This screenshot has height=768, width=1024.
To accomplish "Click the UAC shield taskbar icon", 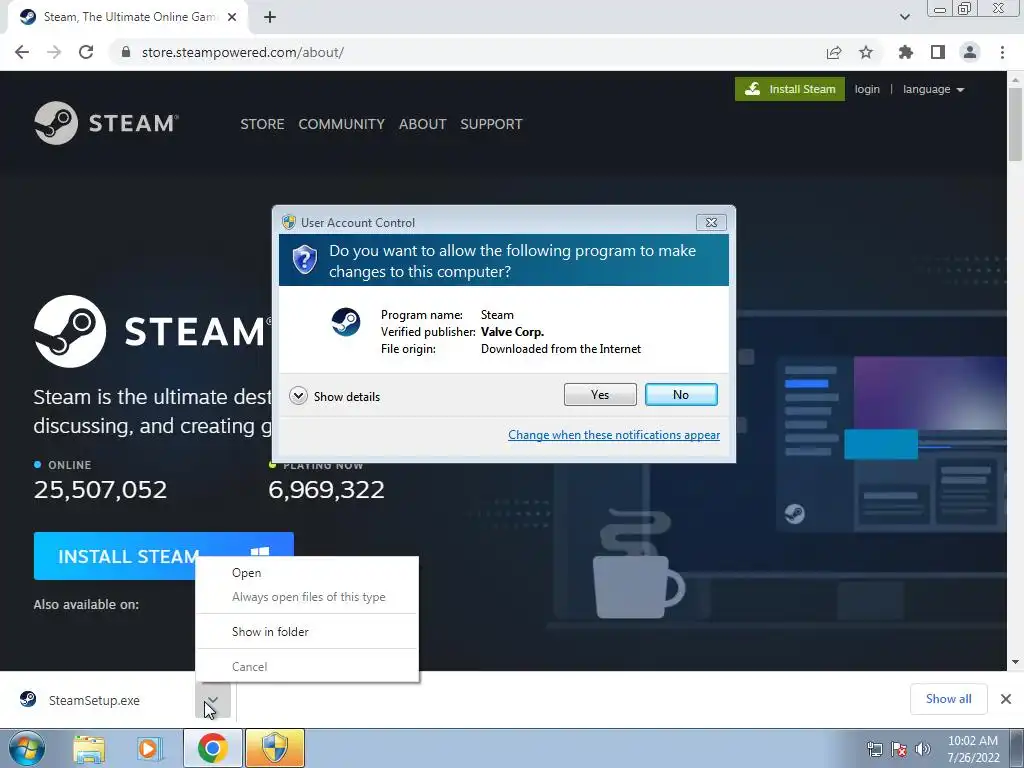I will pyautogui.click(x=275, y=748).
